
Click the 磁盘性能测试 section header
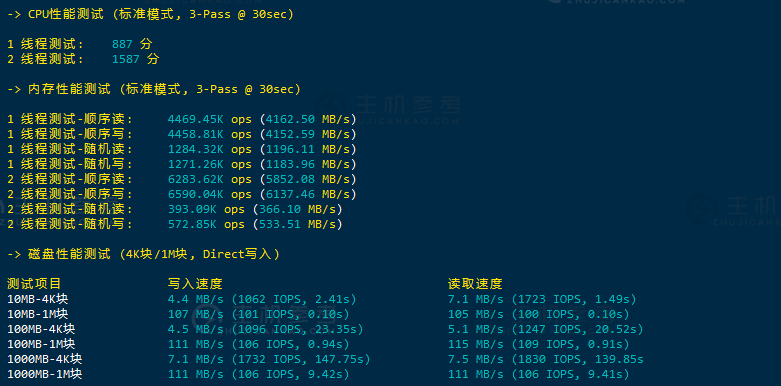point(143,254)
